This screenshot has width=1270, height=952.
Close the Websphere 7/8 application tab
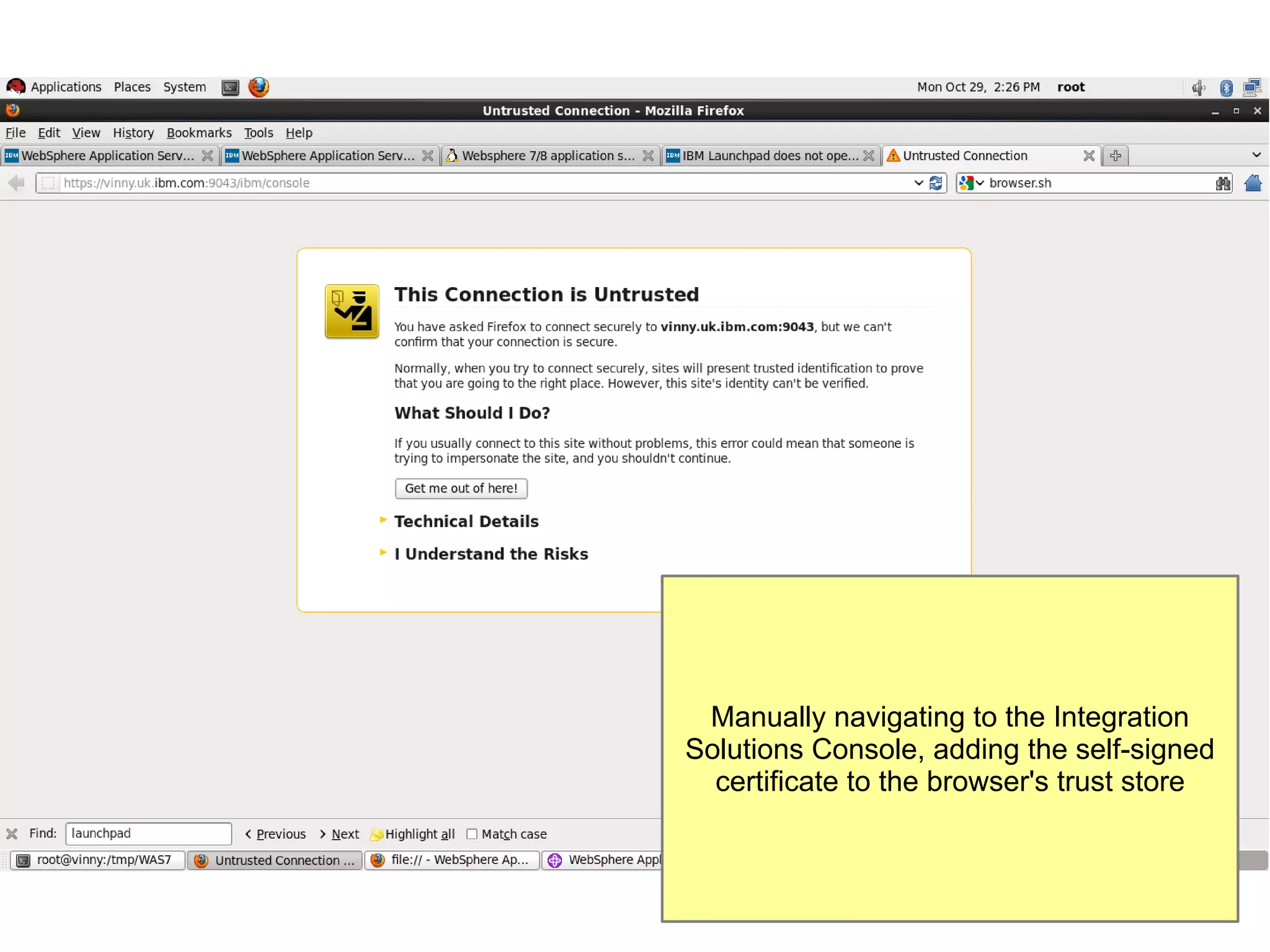tap(648, 156)
